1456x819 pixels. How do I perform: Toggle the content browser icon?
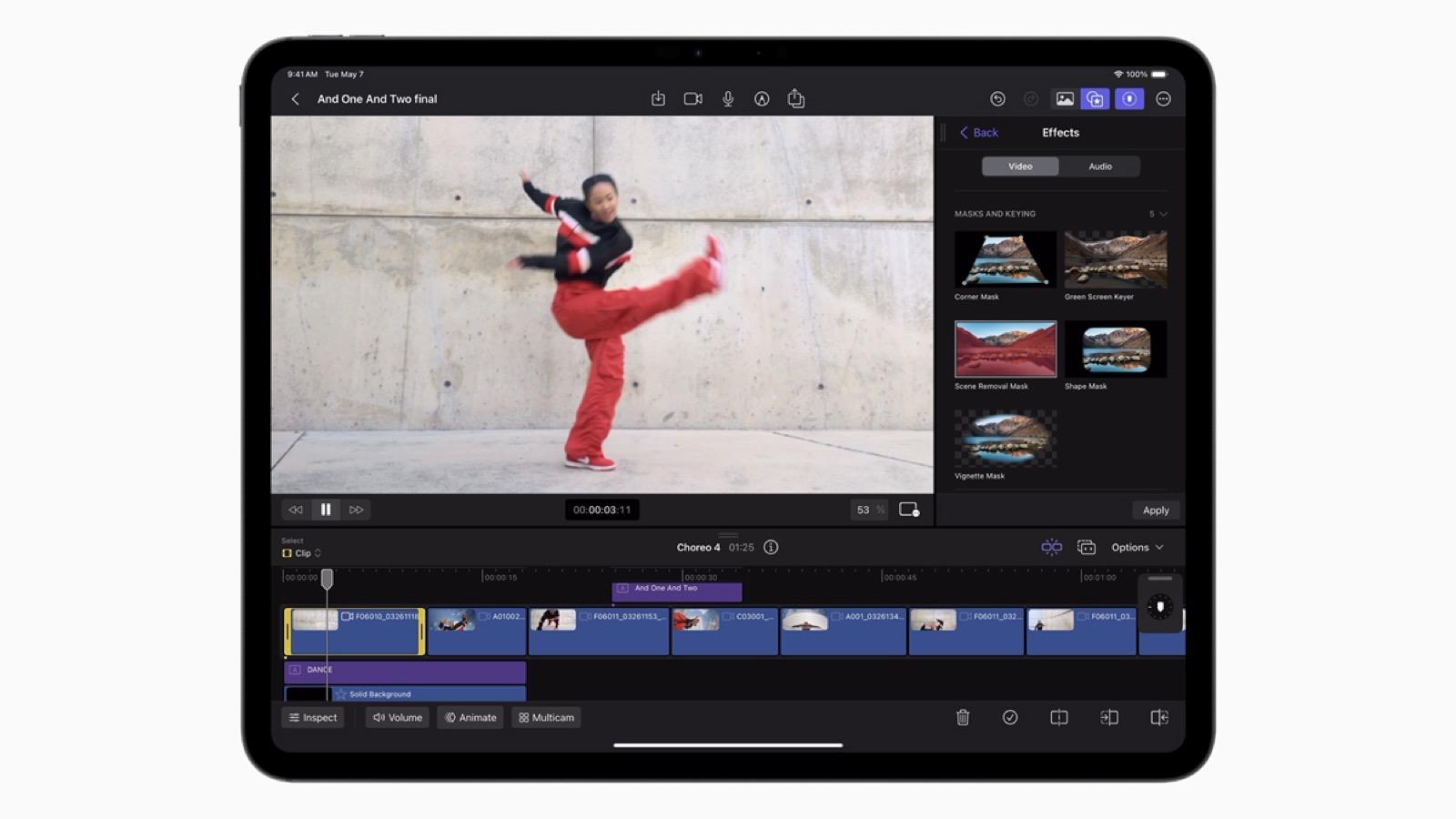coord(1096,99)
